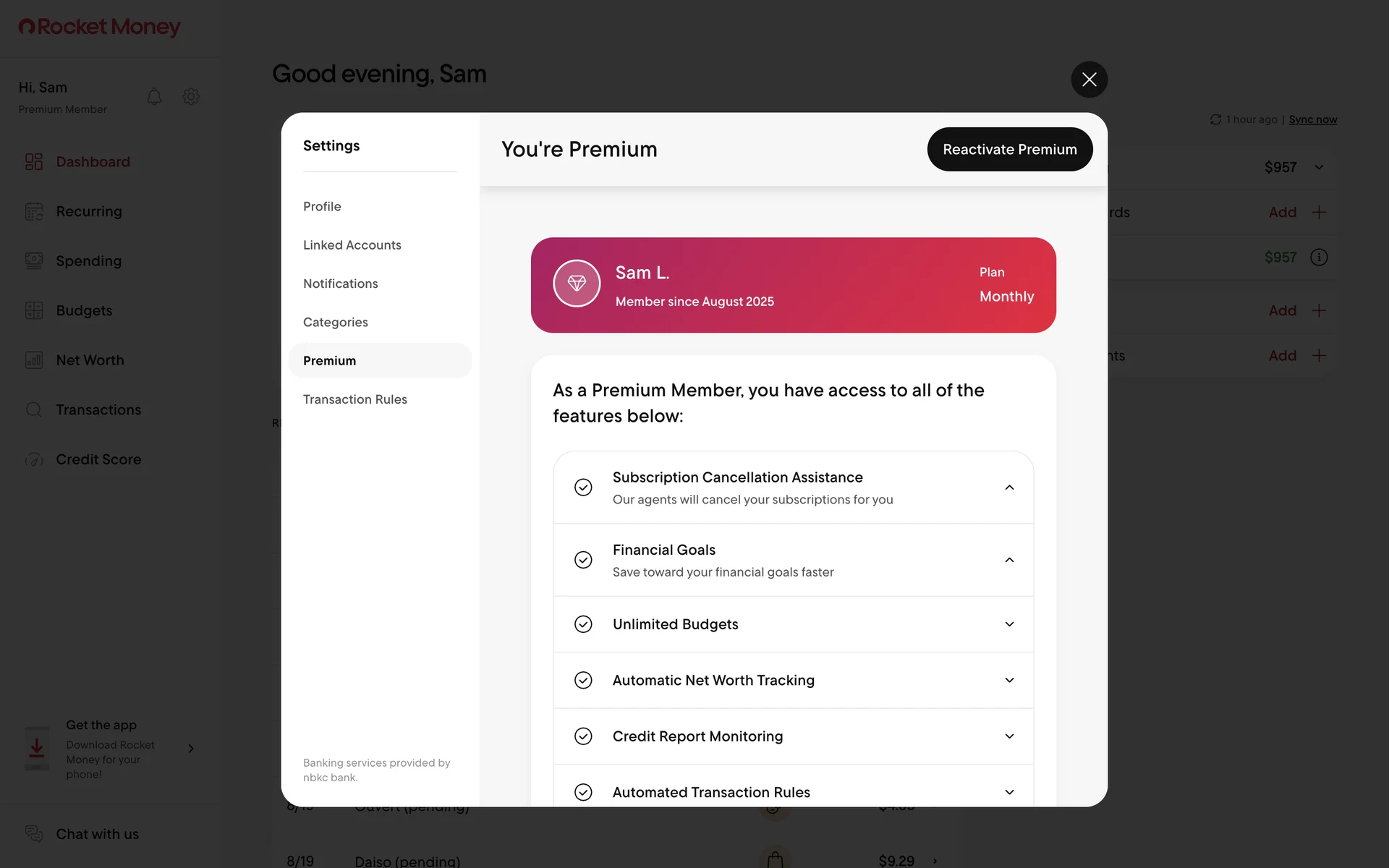1389x868 pixels.
Task: Click the Reactivate Premium button
Action: [x=1010, y=150]
